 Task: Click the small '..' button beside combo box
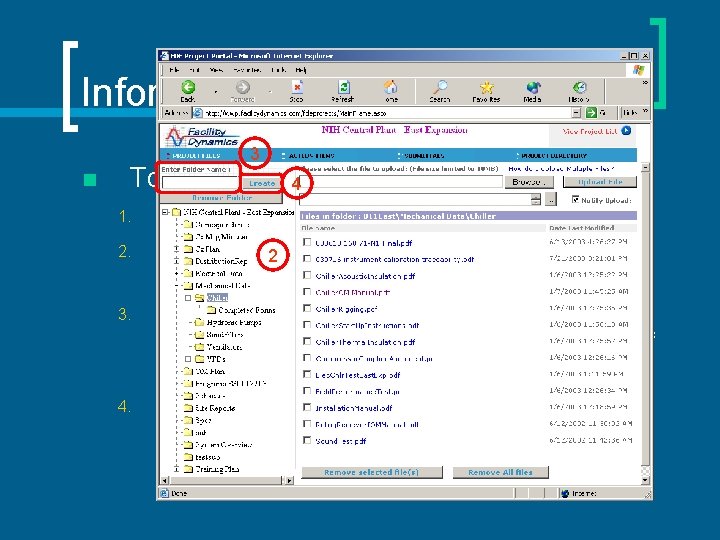pyautogui.click(x=551, y=199)
